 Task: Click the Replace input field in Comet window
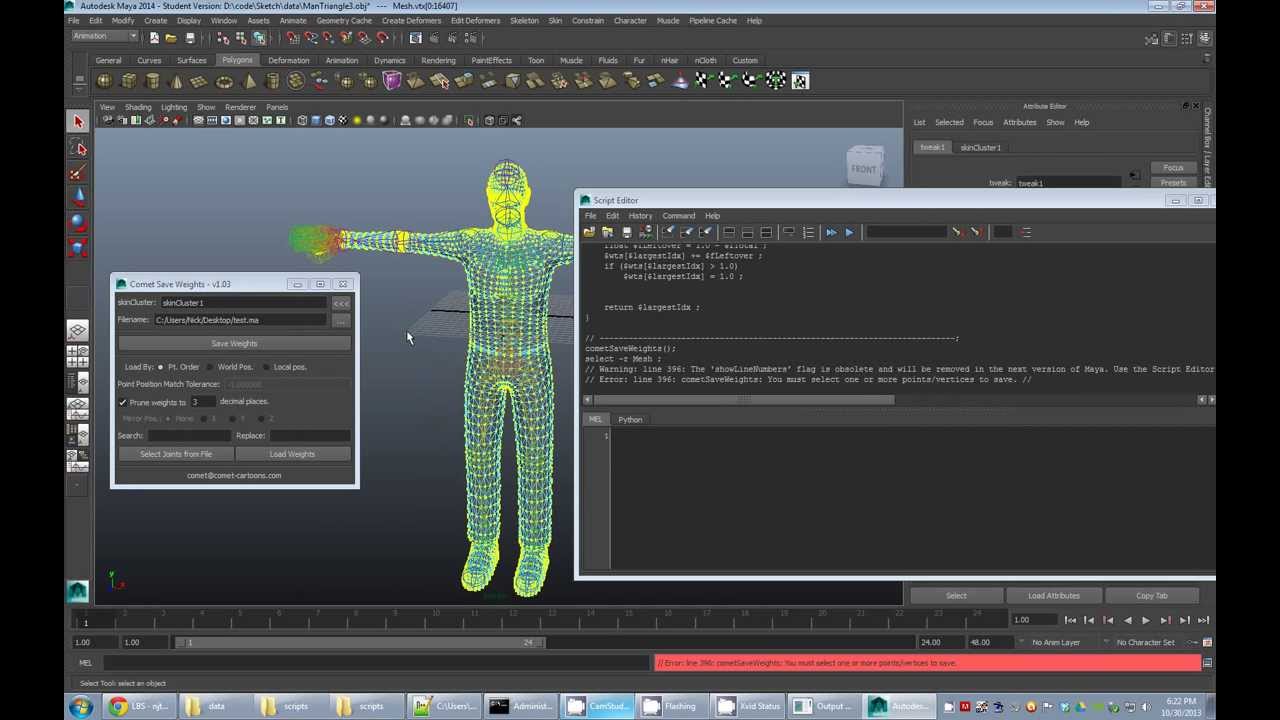click(x=309, y=436)
